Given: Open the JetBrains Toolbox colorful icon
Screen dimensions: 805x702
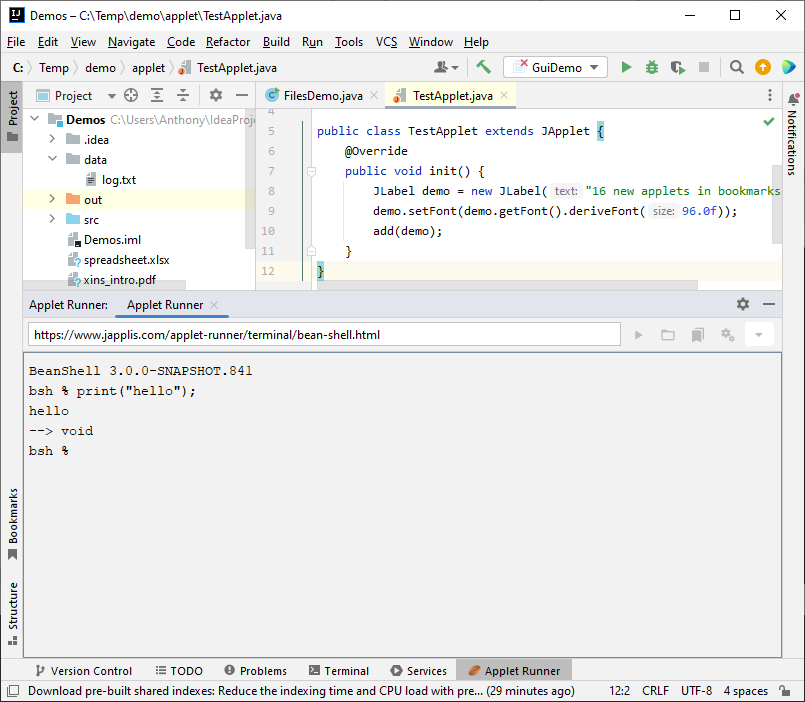Looking at the screenshot, I should (x=789, y=67).
